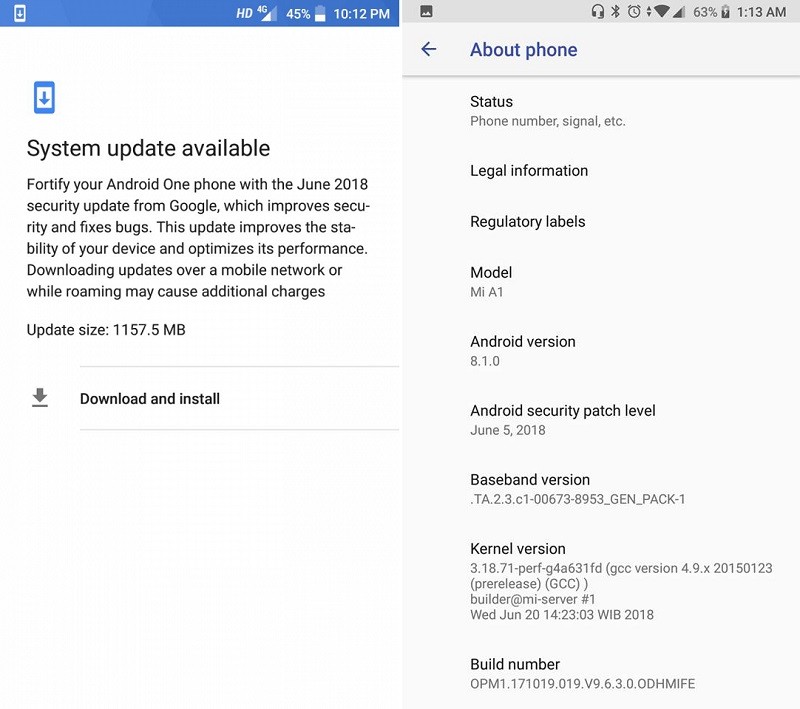Tap the headphones icon in status bar
This screenshot has width=800, height=709.
(x=597, y=11)
